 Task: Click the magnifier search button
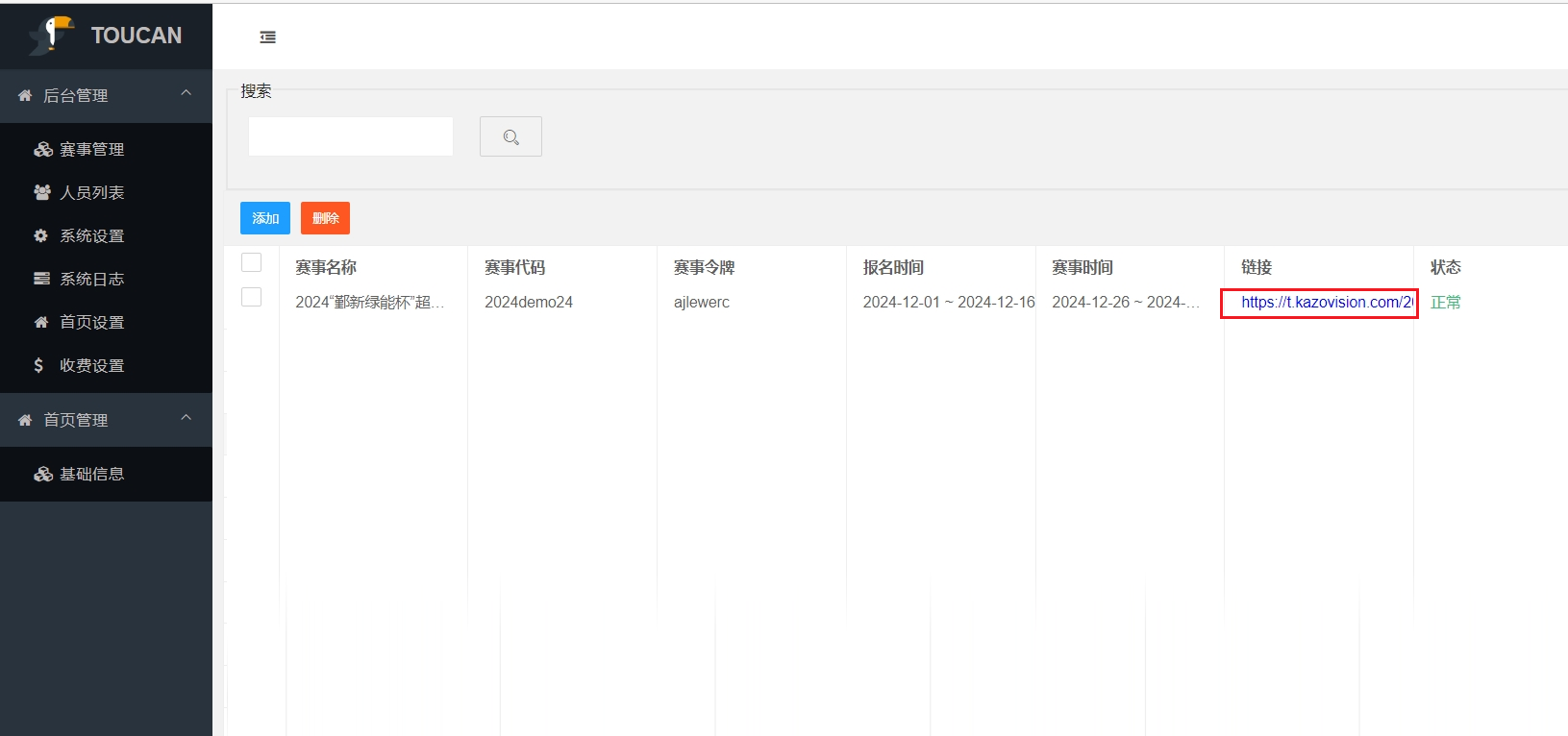pos(510,137)
